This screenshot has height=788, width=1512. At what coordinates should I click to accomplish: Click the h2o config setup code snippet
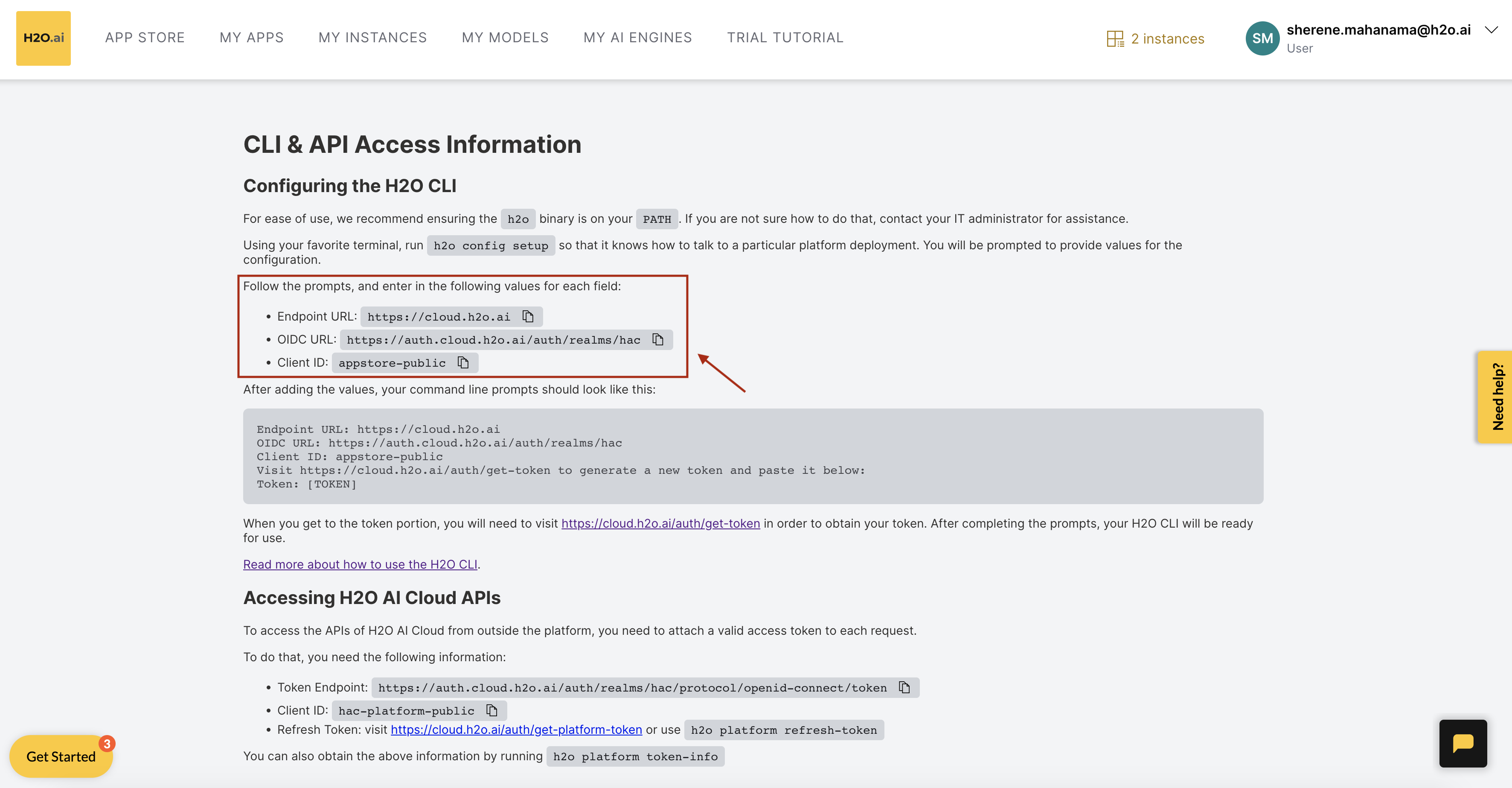point(491,245)
